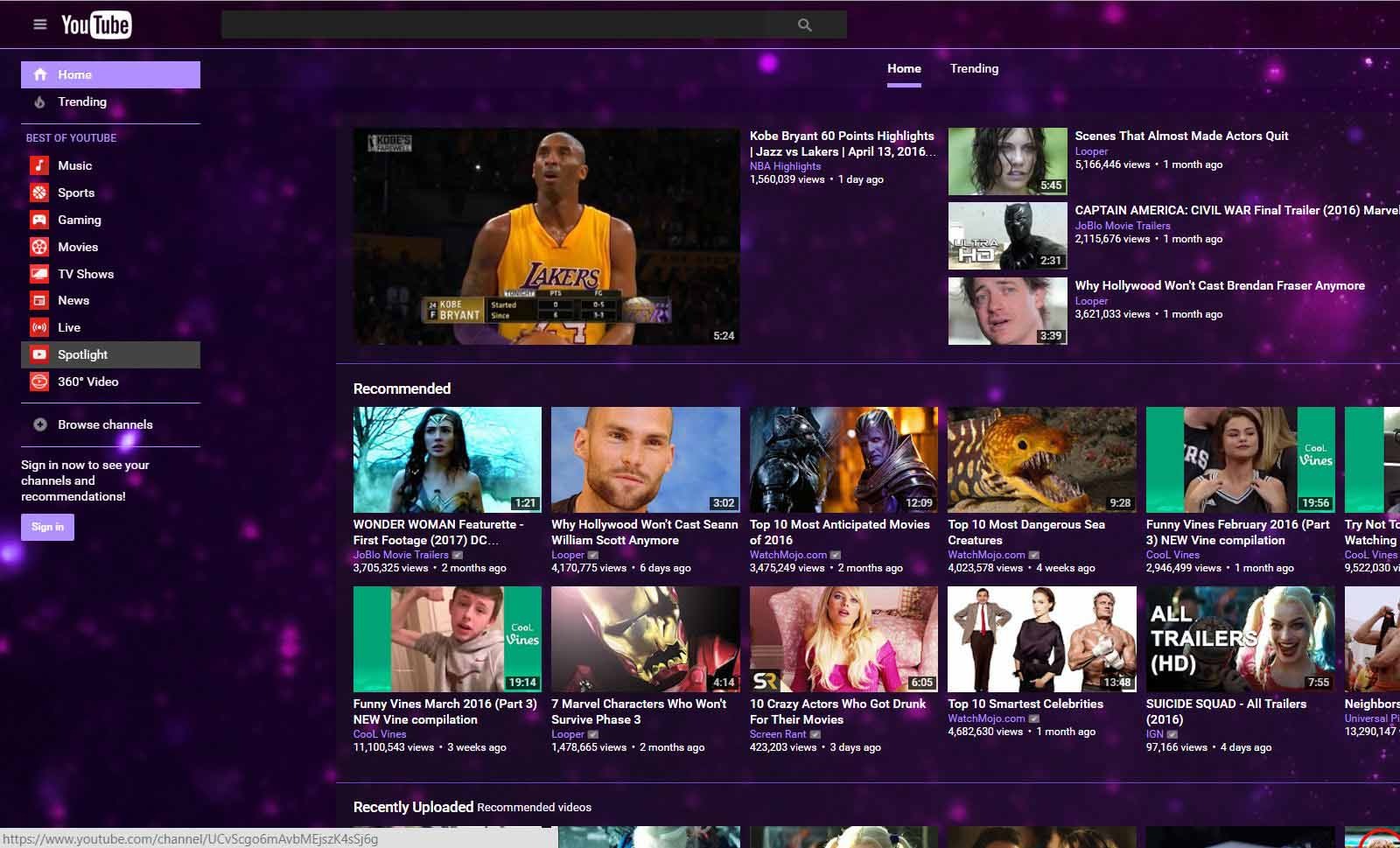Click the YouTube logo

coord(96,25)
